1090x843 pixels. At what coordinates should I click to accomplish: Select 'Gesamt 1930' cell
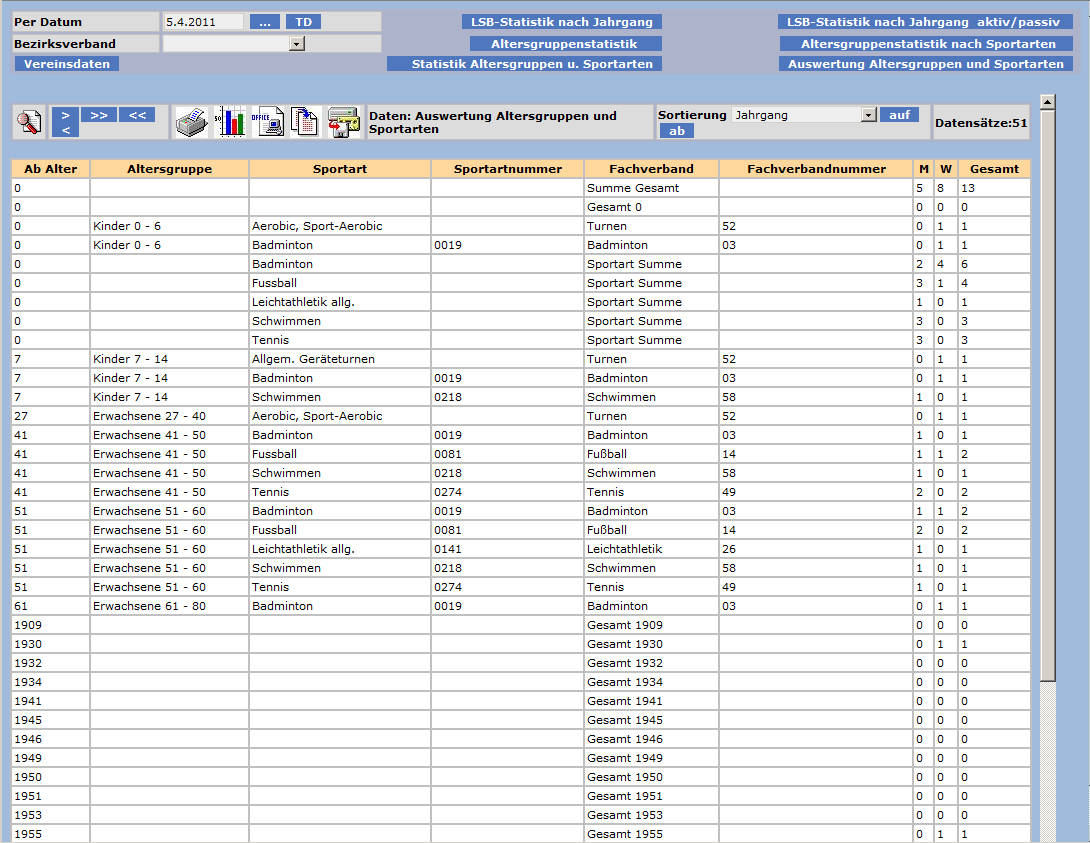651,644
